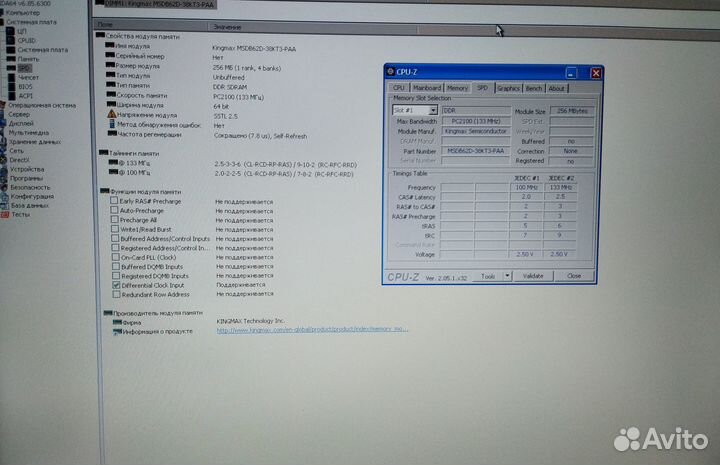Screen dimensions: 720x465
Task: Toggle the Buffered DQMB Inputs checkbox
Action: (x=116, y=266)
